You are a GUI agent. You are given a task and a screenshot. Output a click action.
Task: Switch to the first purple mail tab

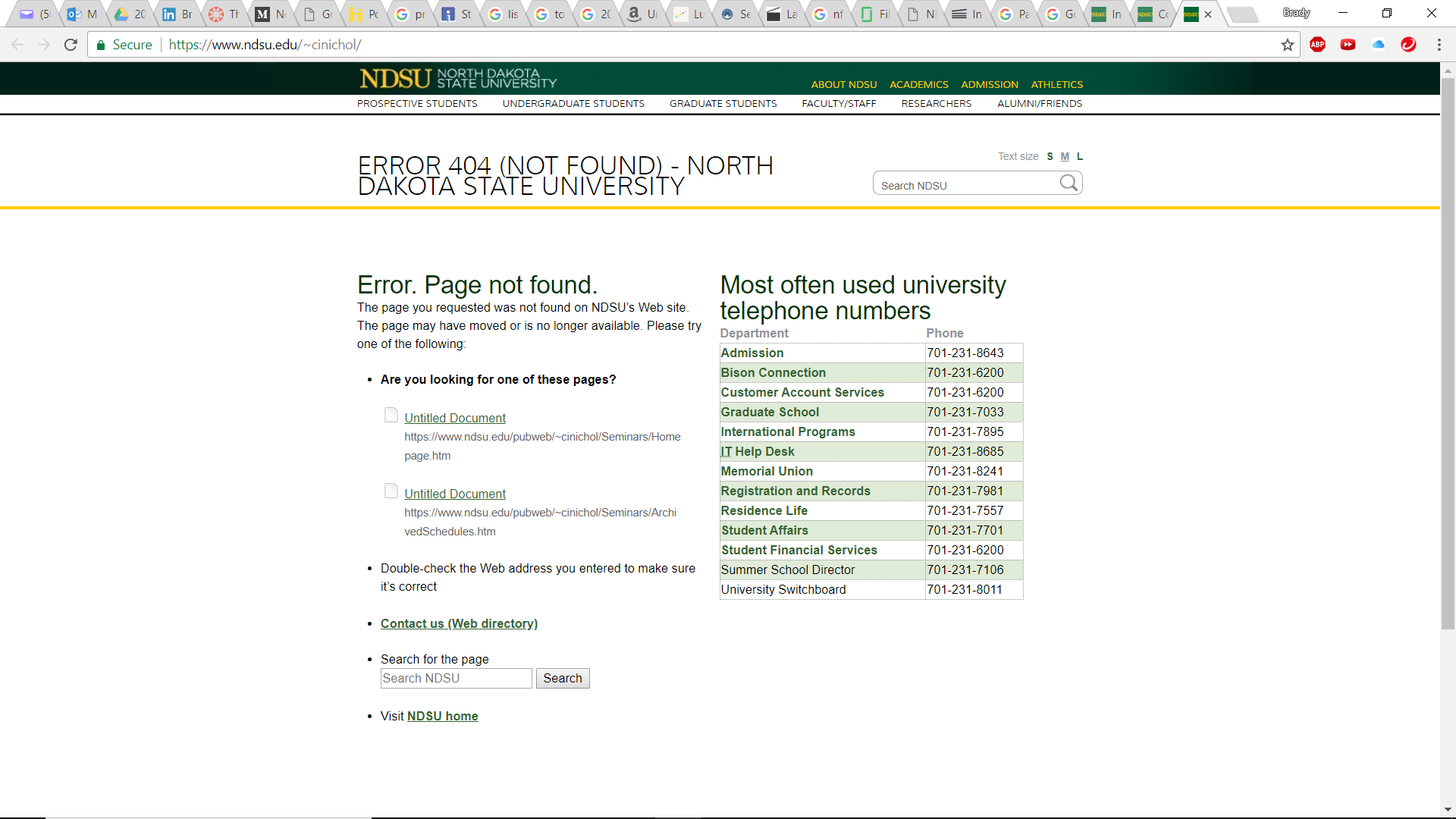35,14
